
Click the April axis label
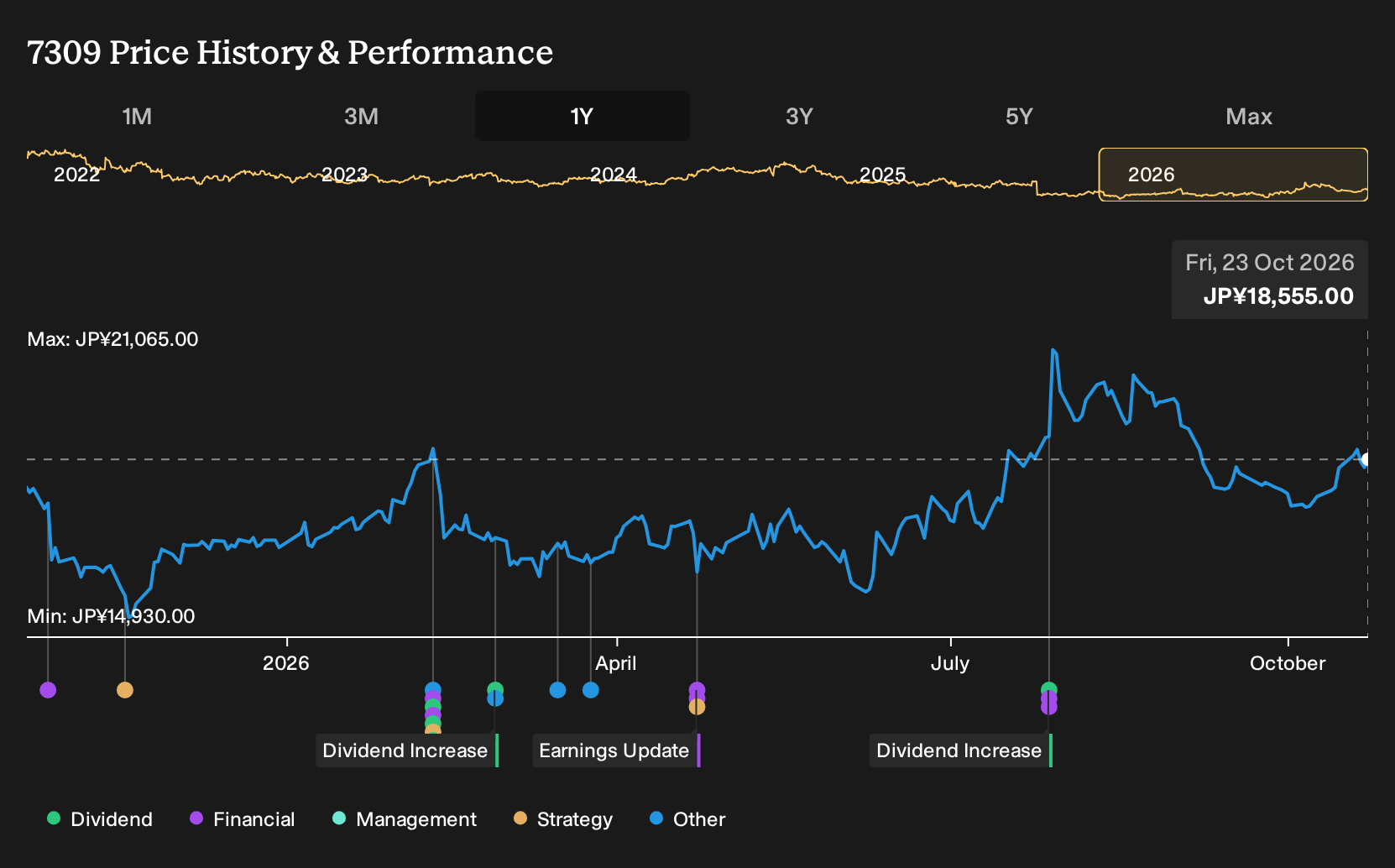coord(616,663)
